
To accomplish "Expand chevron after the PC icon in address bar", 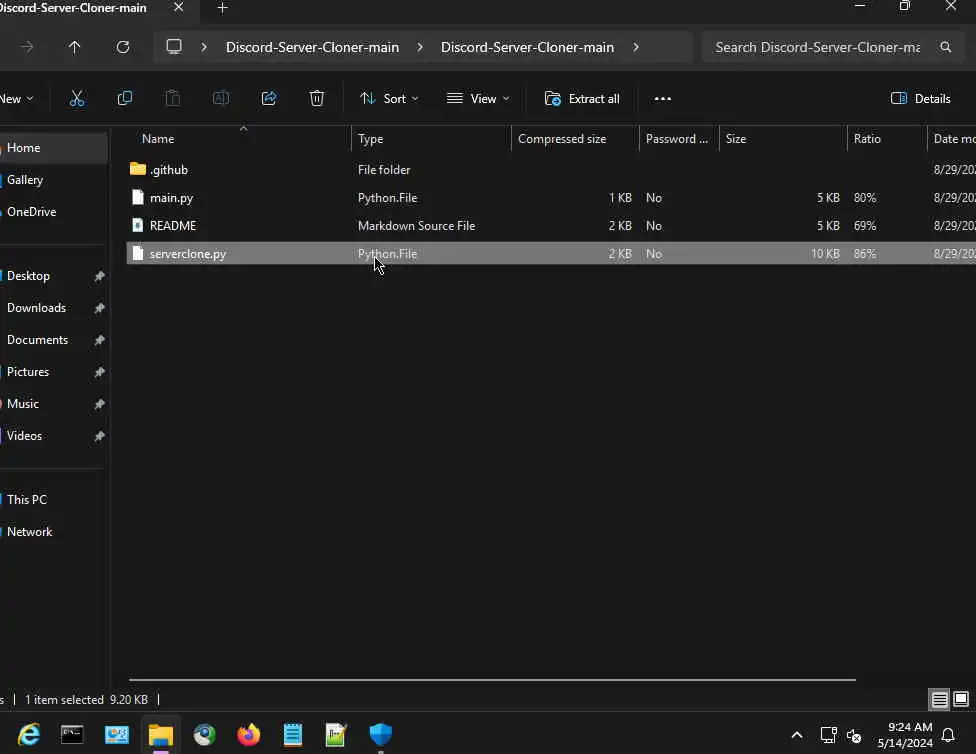I will pos(204,47).
